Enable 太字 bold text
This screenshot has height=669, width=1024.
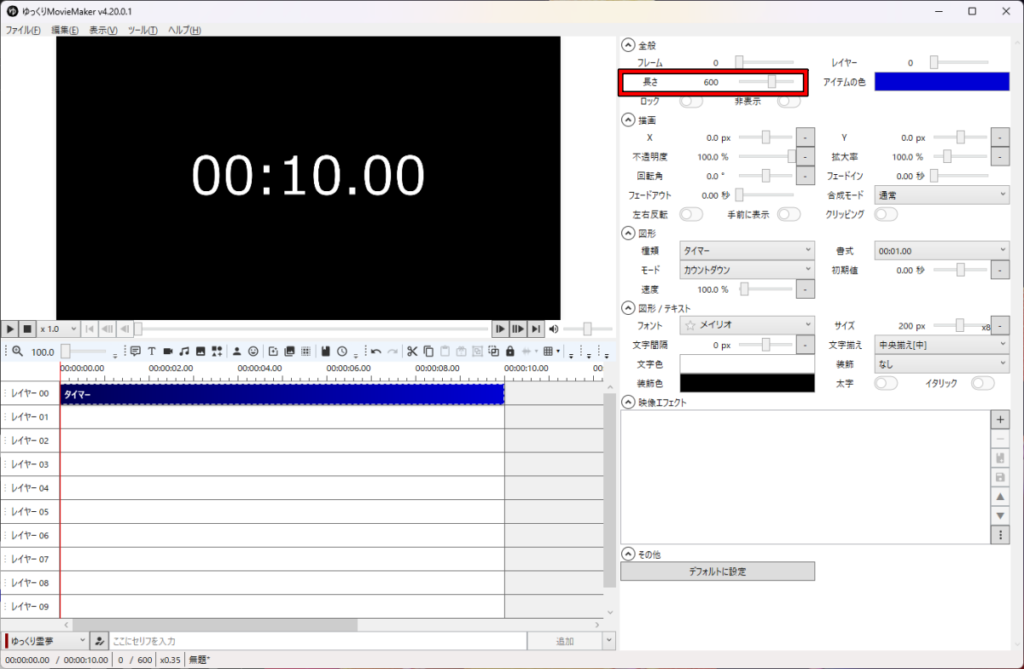[886, 383]
